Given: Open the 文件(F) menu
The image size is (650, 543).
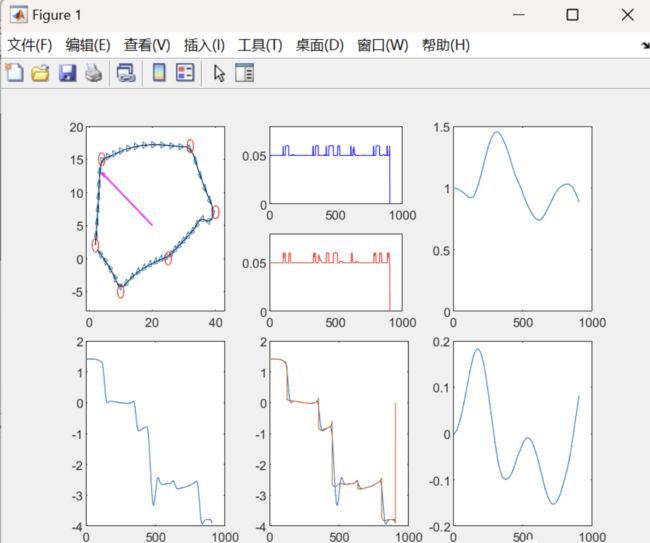Looking at the screenshot, I should click(x=30, y=45).
